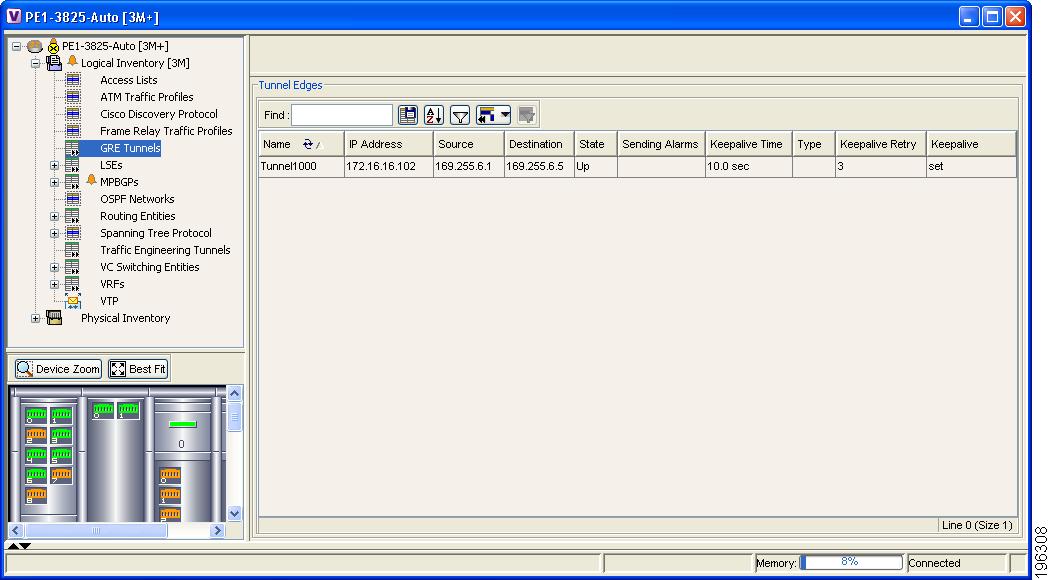Viewport: 1053px width, 580px height.
Task: Click the export table to file icon
Action: (x=408, y=115)
